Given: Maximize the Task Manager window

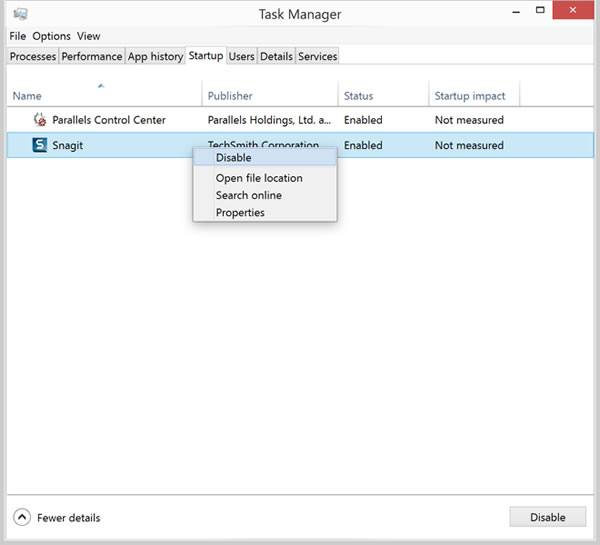Looking at the screenshot, I should 540,10.
